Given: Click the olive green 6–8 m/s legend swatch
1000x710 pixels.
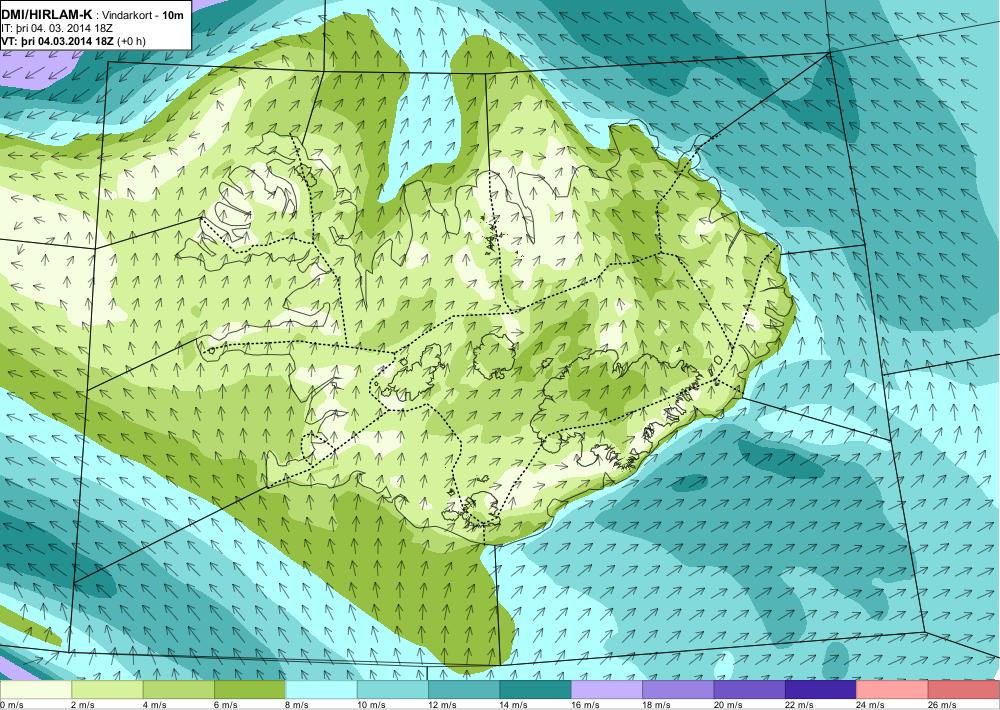Looking at the screenshot, I should pos(250,690).
